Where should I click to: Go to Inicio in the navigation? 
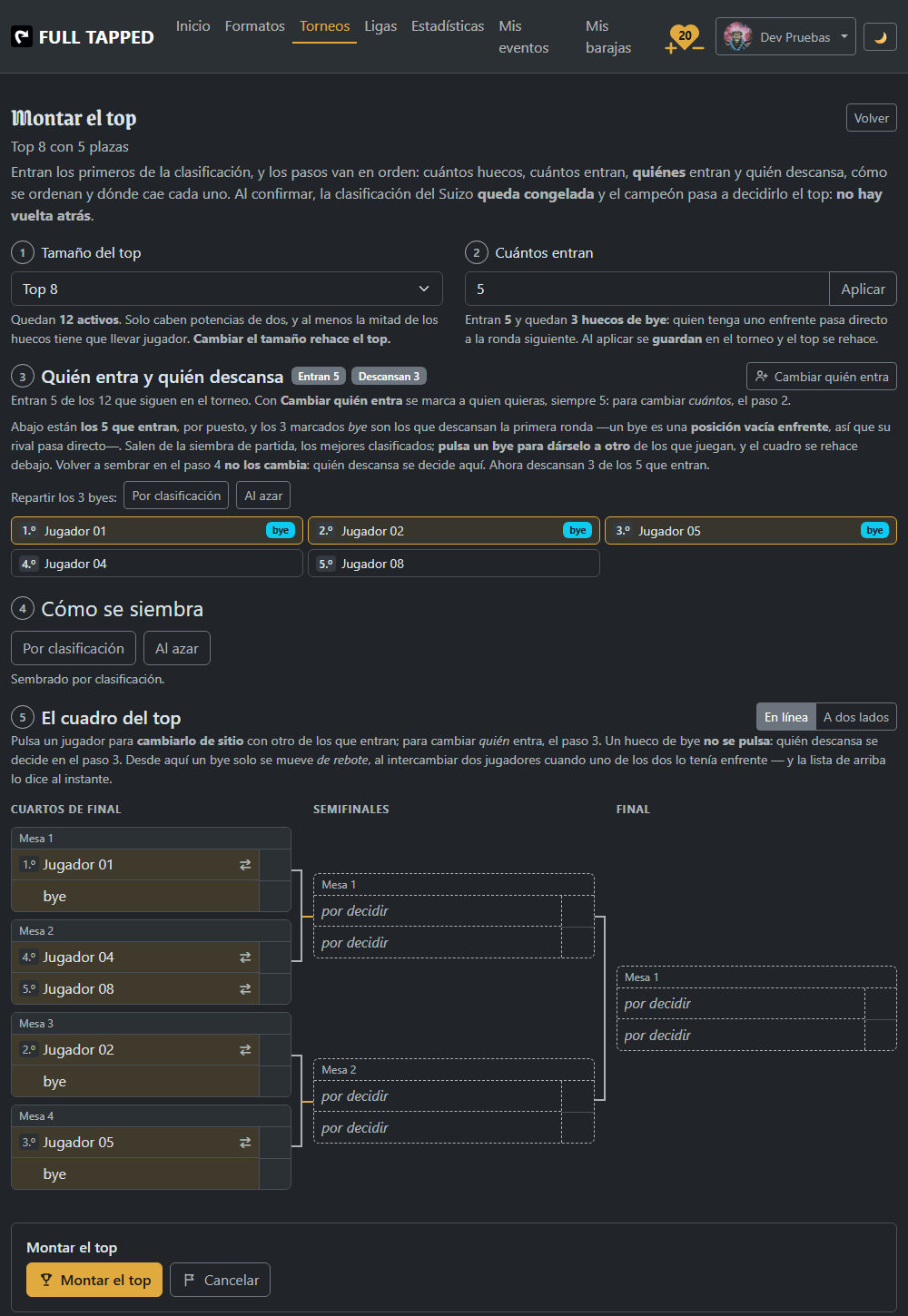(x=192, y=26)
